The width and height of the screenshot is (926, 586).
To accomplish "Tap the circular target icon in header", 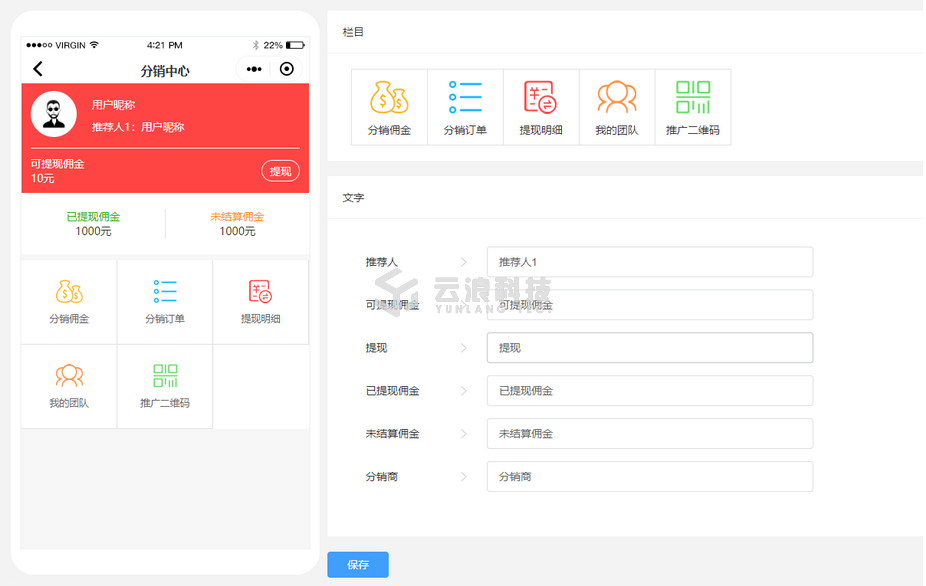I will point(287,69).
